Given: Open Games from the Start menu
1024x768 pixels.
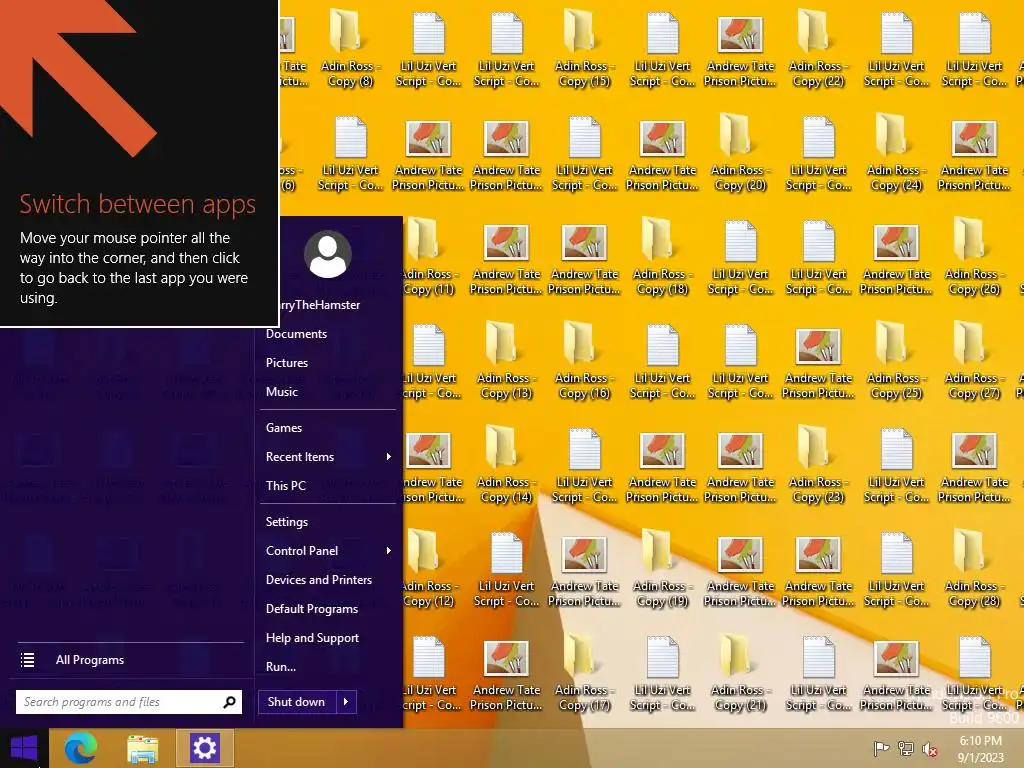Looking at the screenshot, I should pos(283,428).
